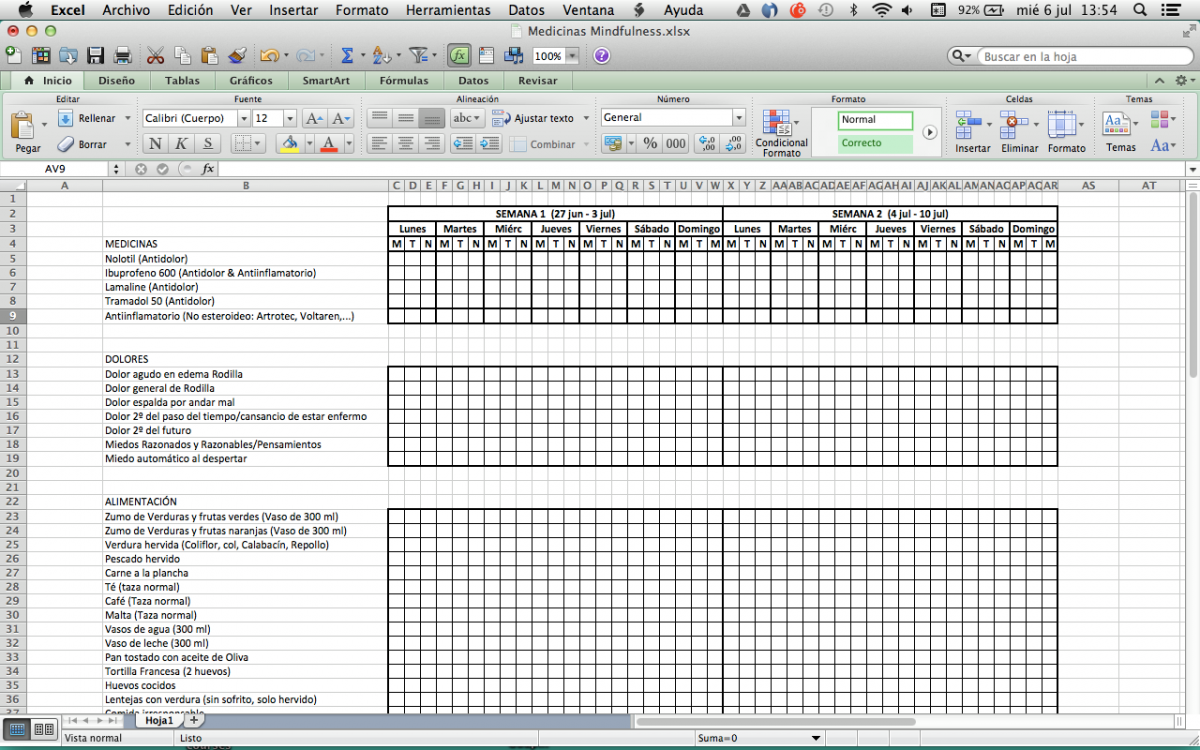Align text to the left

[x=380, y=144]
